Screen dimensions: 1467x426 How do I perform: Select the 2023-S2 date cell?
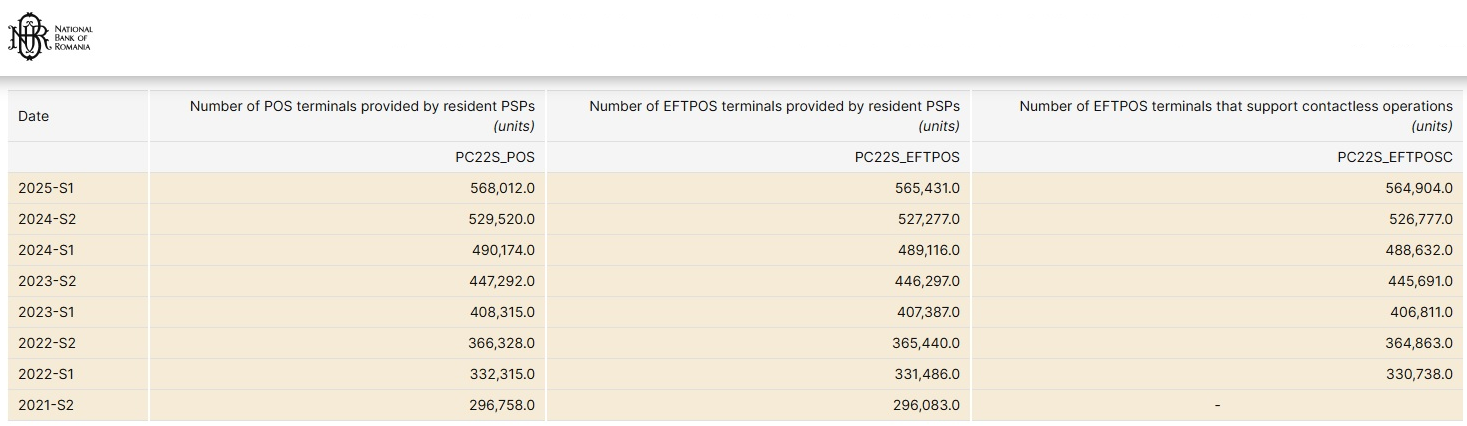(47, 281)
